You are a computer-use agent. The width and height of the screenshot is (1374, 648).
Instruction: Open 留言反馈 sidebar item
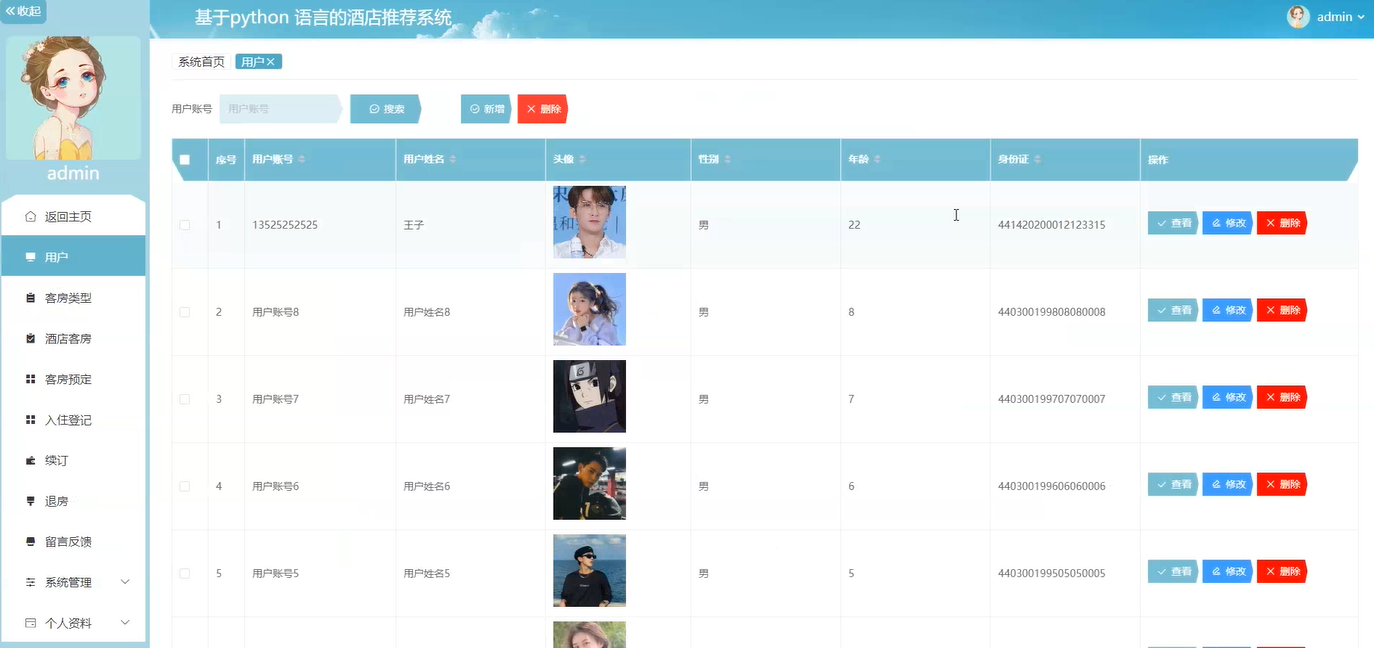(x=73, y=542)
